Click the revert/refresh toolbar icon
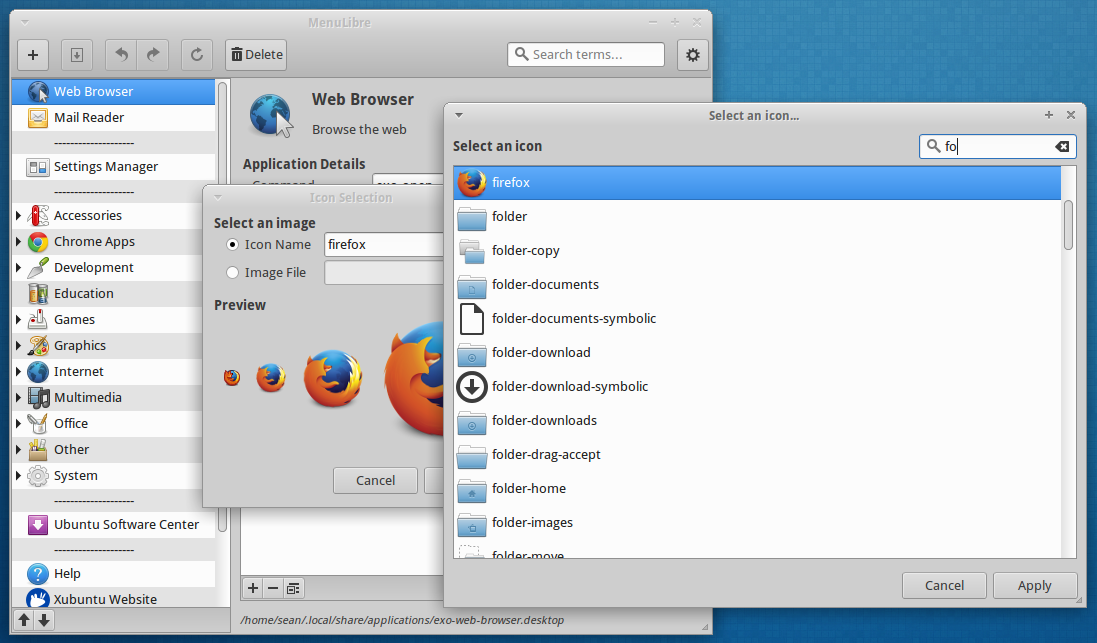This screenshot has height=643, width=1097. (197, 55)
